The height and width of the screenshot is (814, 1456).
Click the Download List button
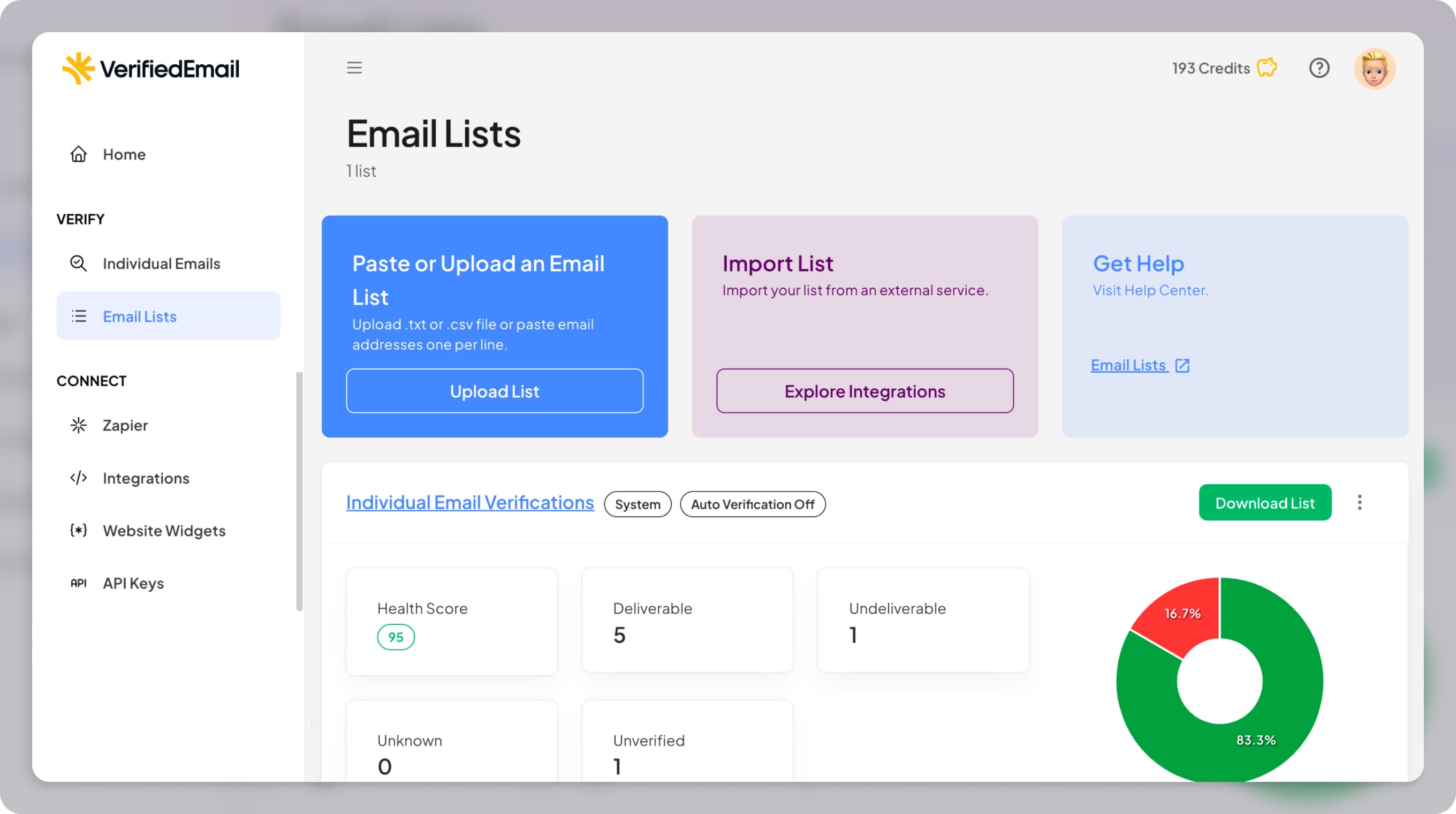click(1265, 502)
